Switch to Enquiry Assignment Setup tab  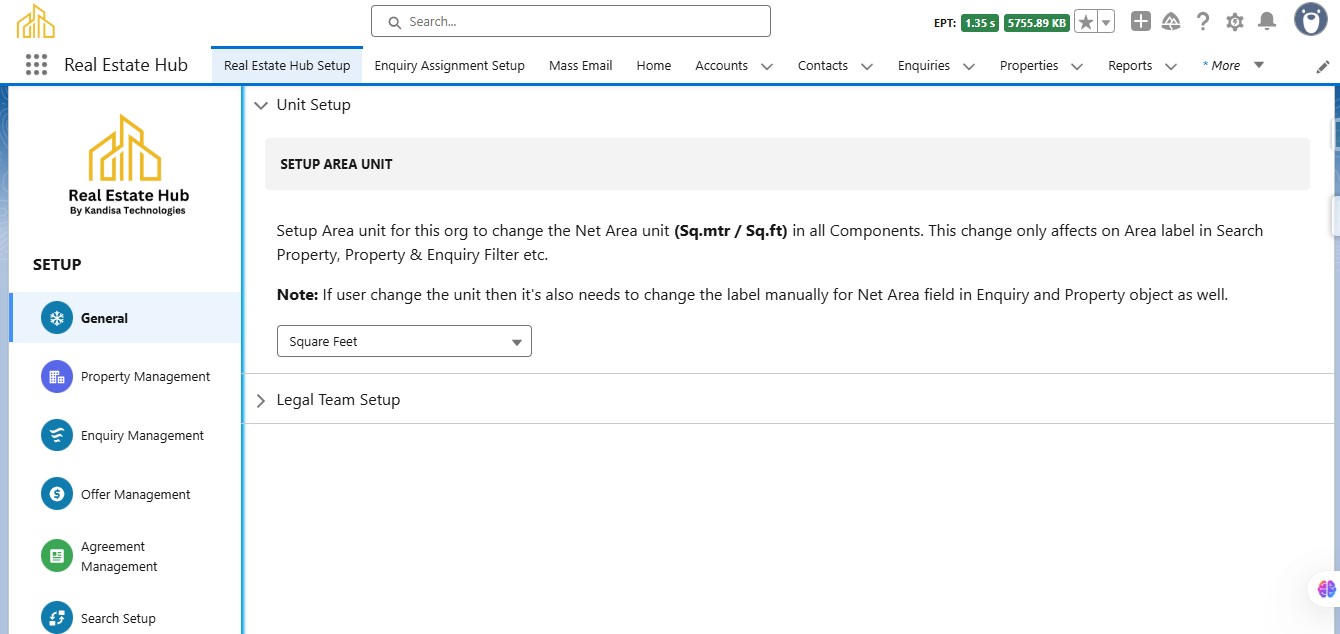click(x=449, y=66)
